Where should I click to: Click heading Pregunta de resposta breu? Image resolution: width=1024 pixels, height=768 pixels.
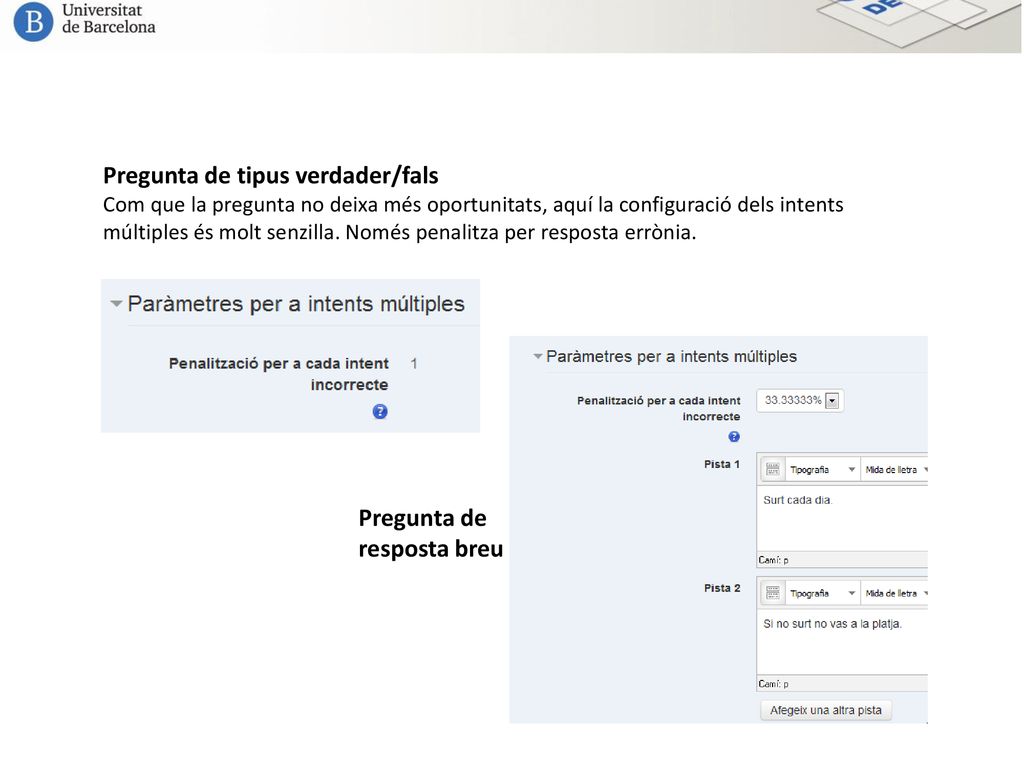[430, 533]
